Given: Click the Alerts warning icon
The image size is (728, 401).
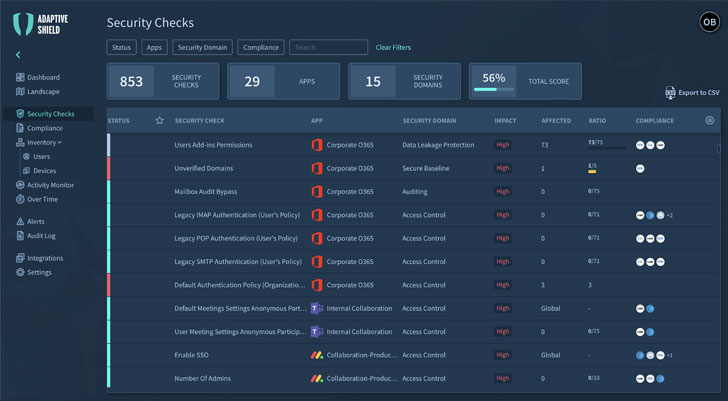Looking at the screenshot, I should coord(19,221).
